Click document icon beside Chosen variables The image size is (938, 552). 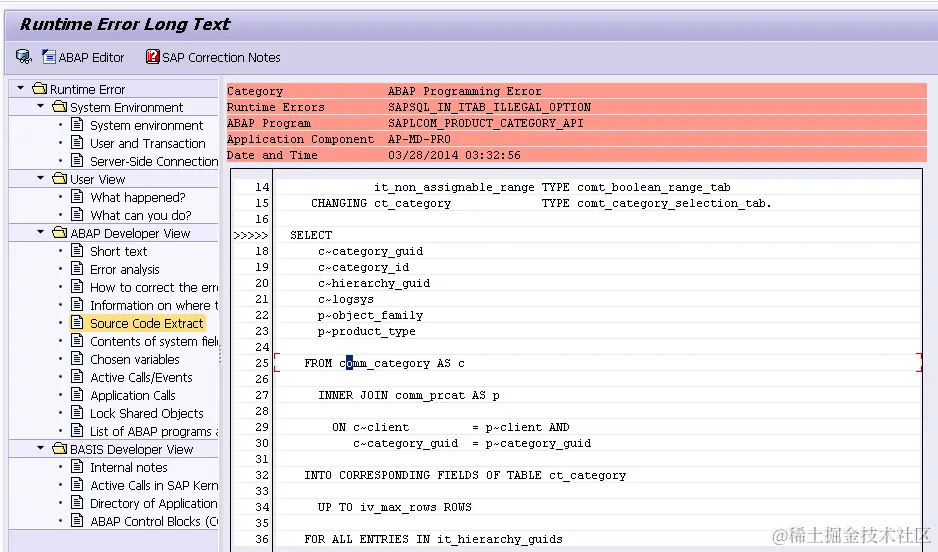77,358
